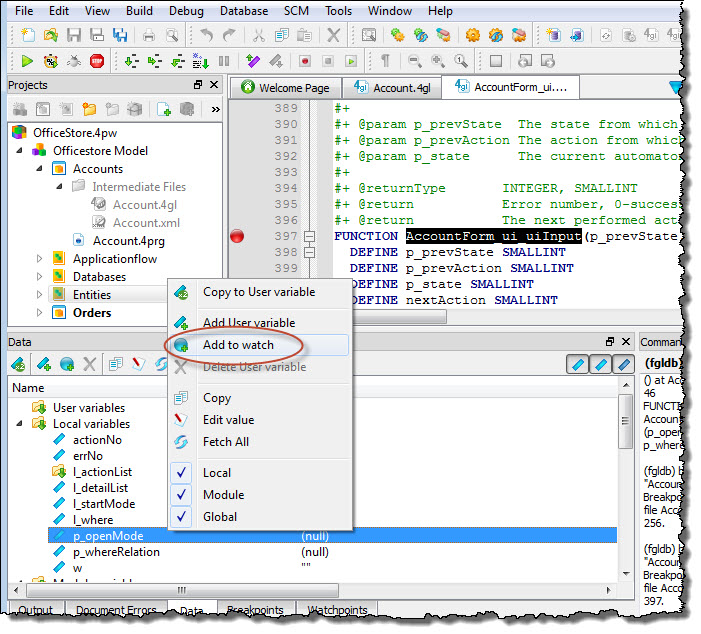The image size is (701, 634).
Task: Select p_whereRelation variable row
Action: [116, 552]
